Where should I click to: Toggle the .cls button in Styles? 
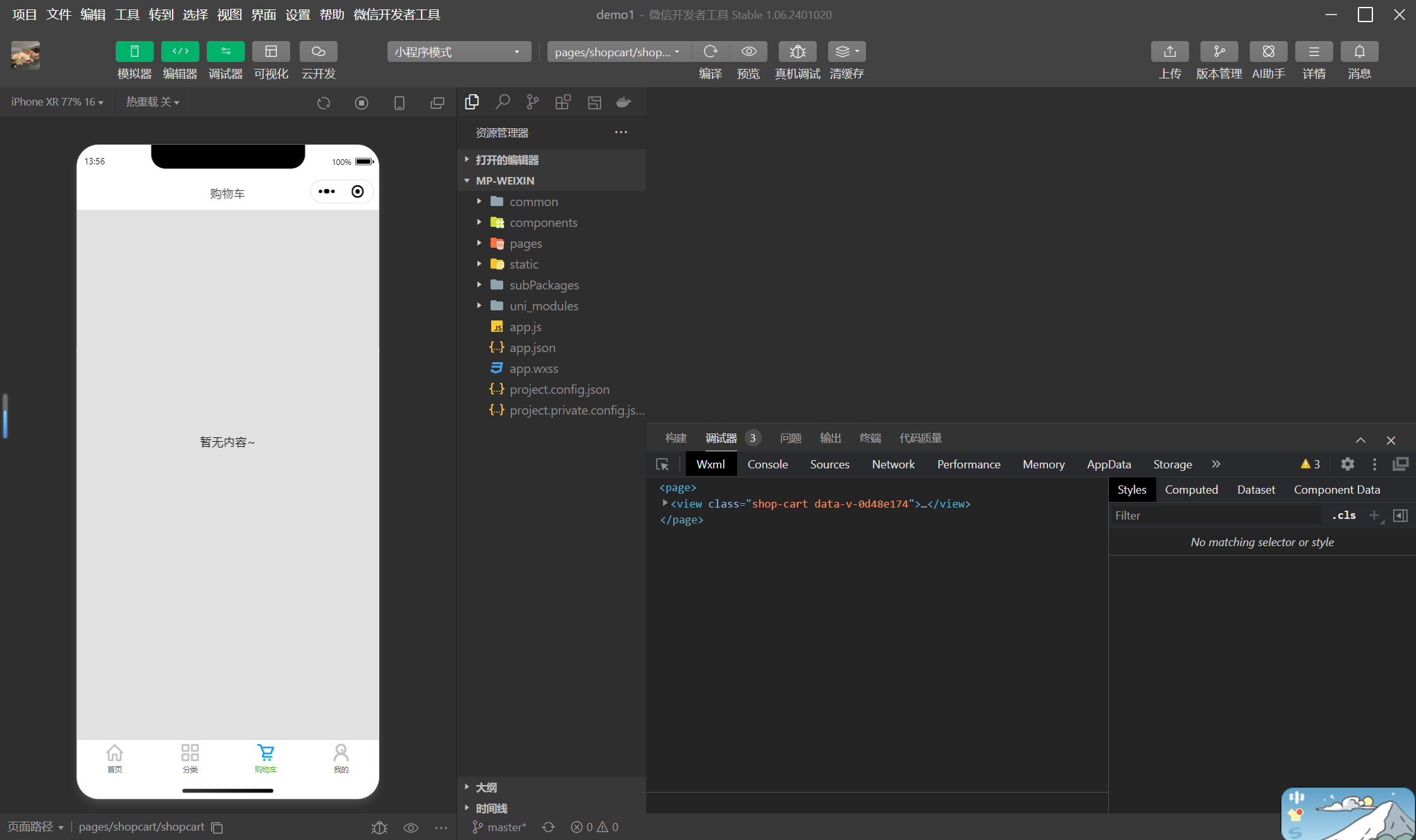pyautogui.click(x=1343, y=516)
